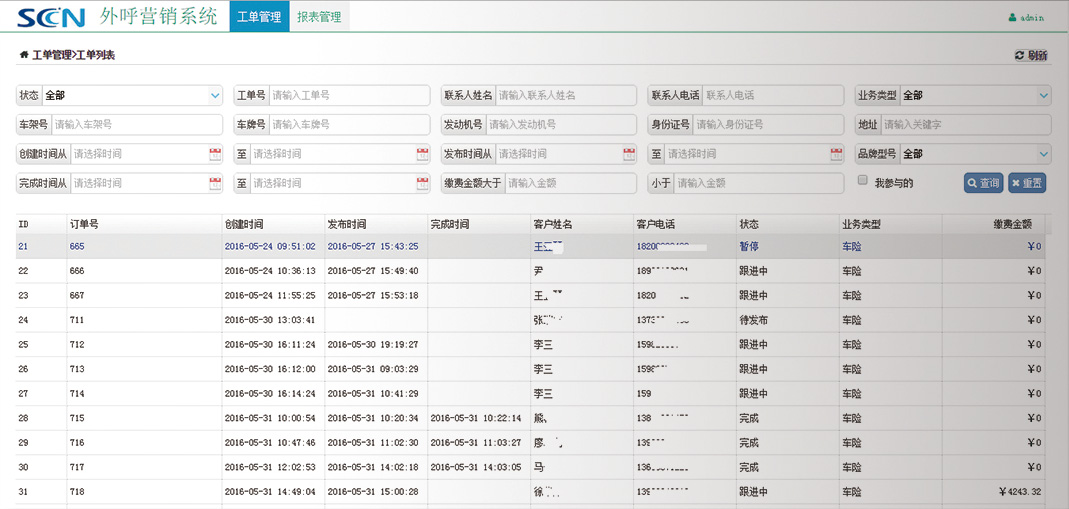The height and width of the screenshot is (509, 1069).
Task: Open the 业务类型 dropdown
Action: coord(1043,96)
